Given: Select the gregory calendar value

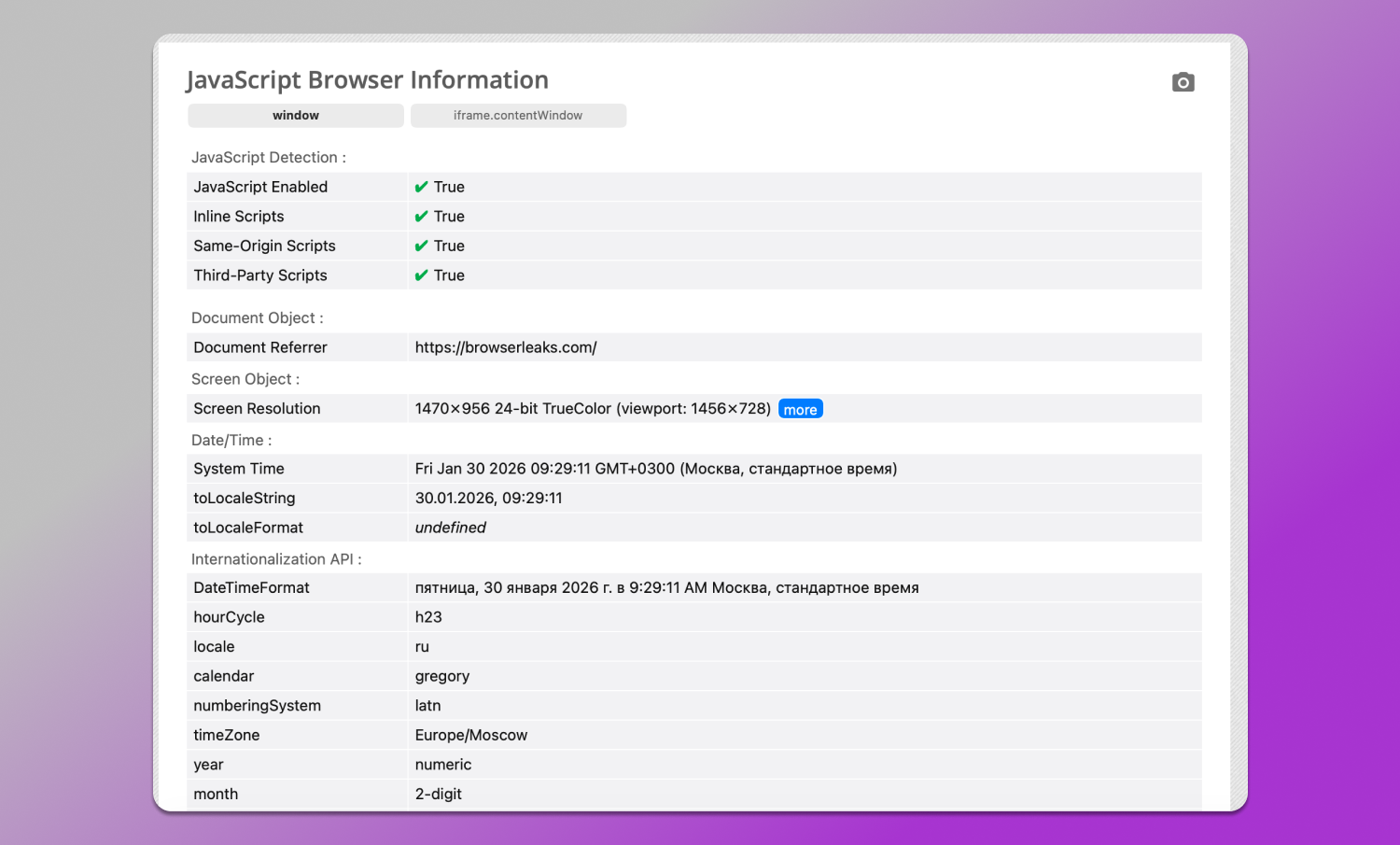Looking at the screenshot, I should [x=442, y=675].
